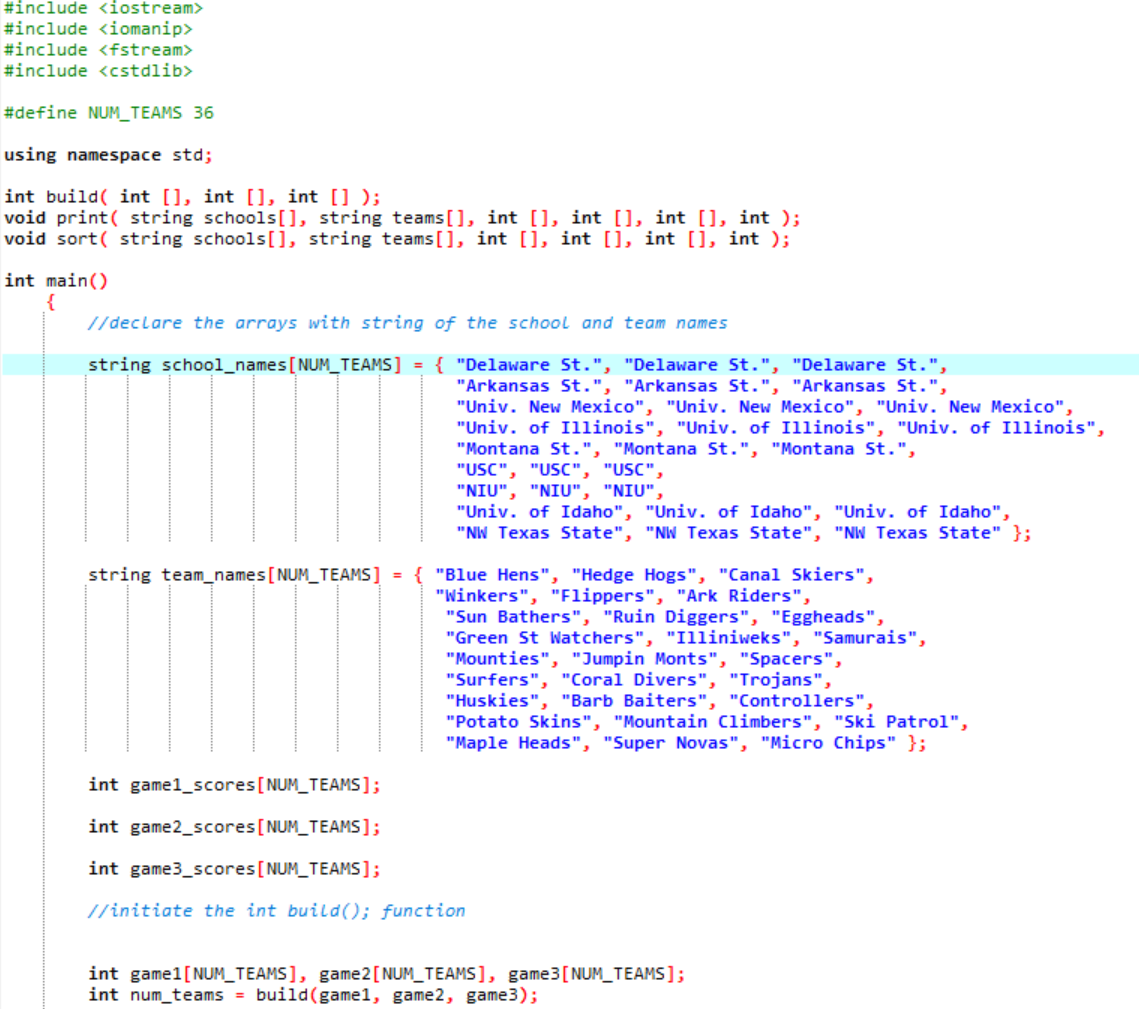This screenshot has height=1009, width=1139.
Task: Click the 'game2[NUM_TEAMS]' array declaration
Action: point(402,974)
